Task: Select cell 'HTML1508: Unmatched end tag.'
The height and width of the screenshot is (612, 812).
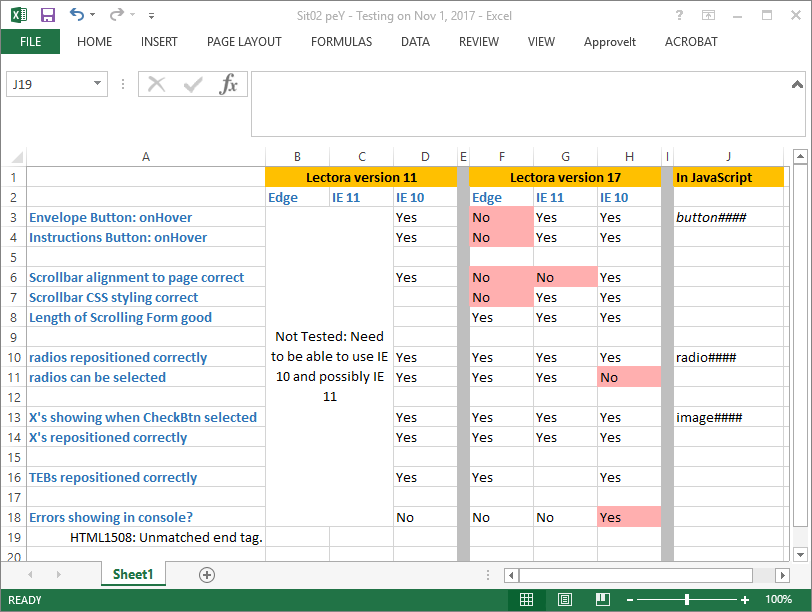Action: tap(146, 537)
